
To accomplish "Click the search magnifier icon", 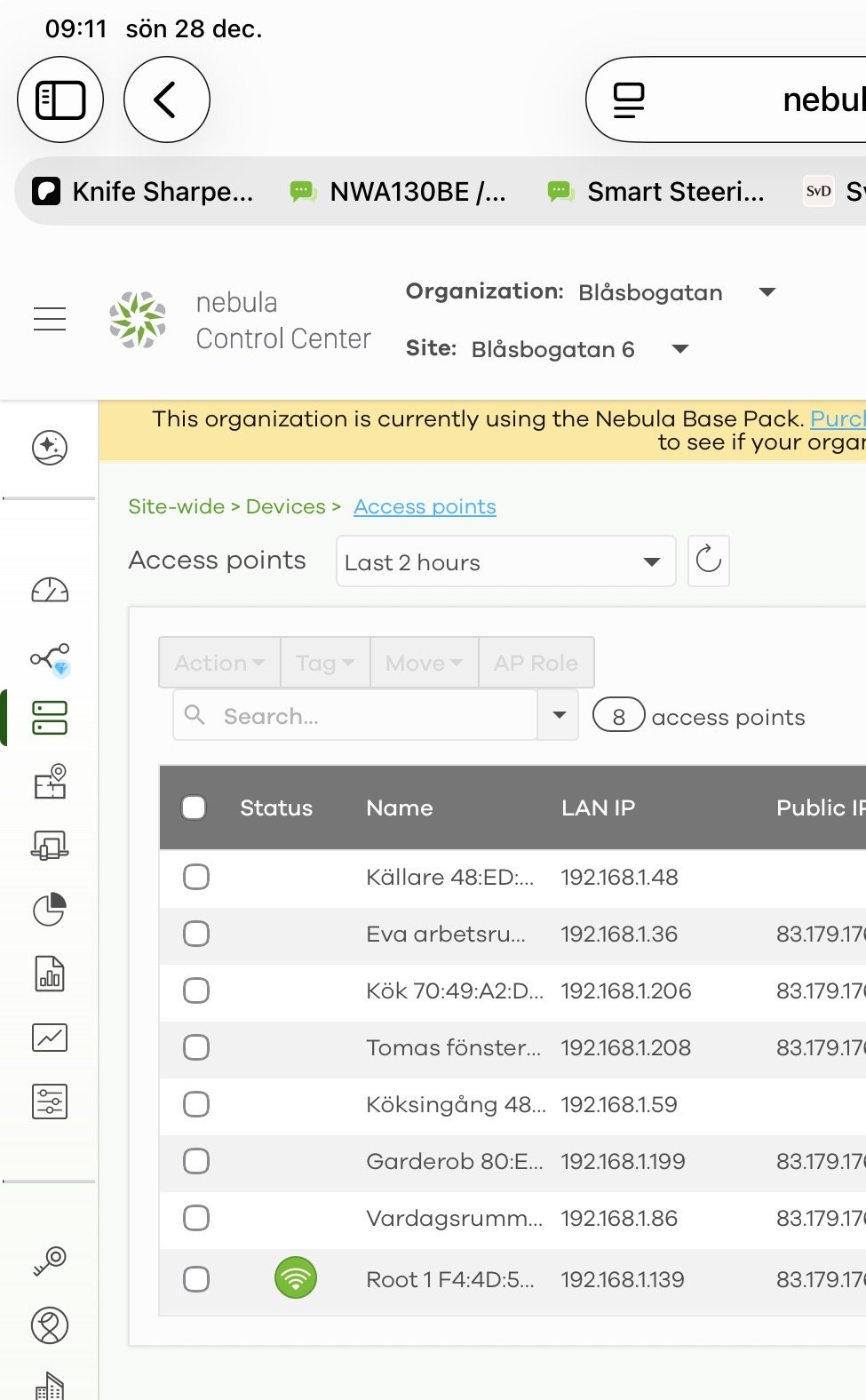I will 195,714.
